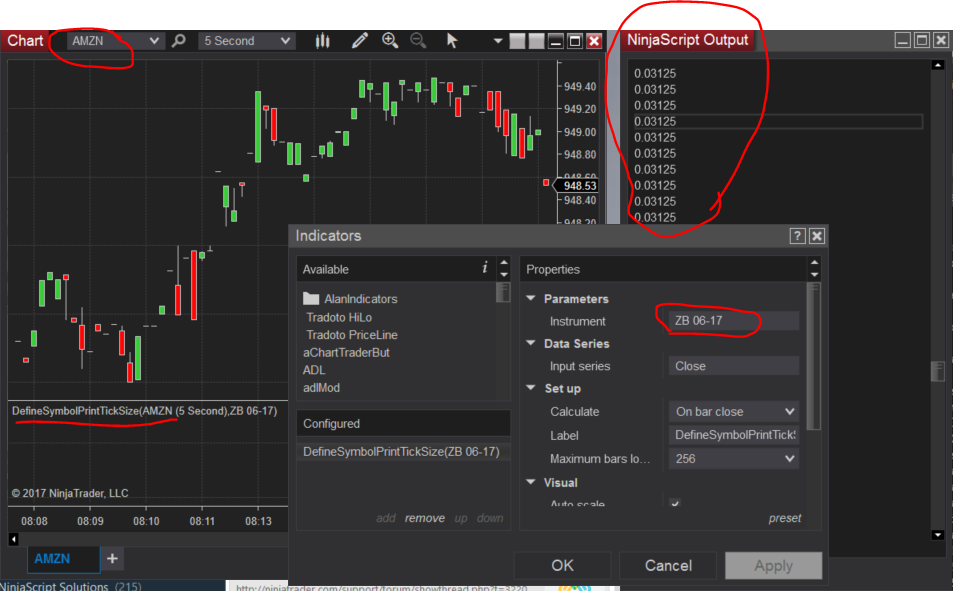Click the first gray square icon in Chart toolbar
This screenshot has width=953, height=591.
(517, 41)
